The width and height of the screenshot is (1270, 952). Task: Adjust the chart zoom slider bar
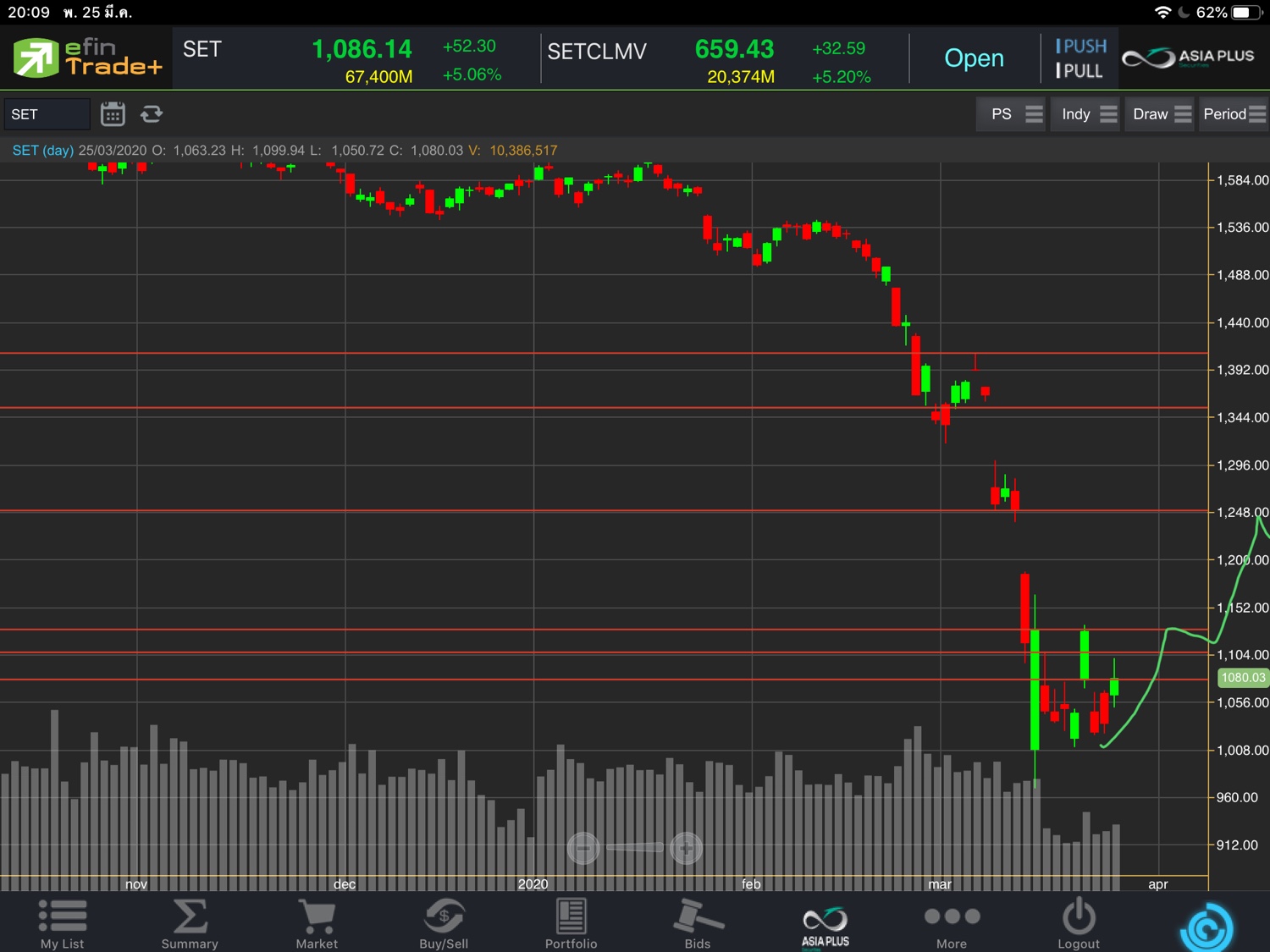(634, 847)
